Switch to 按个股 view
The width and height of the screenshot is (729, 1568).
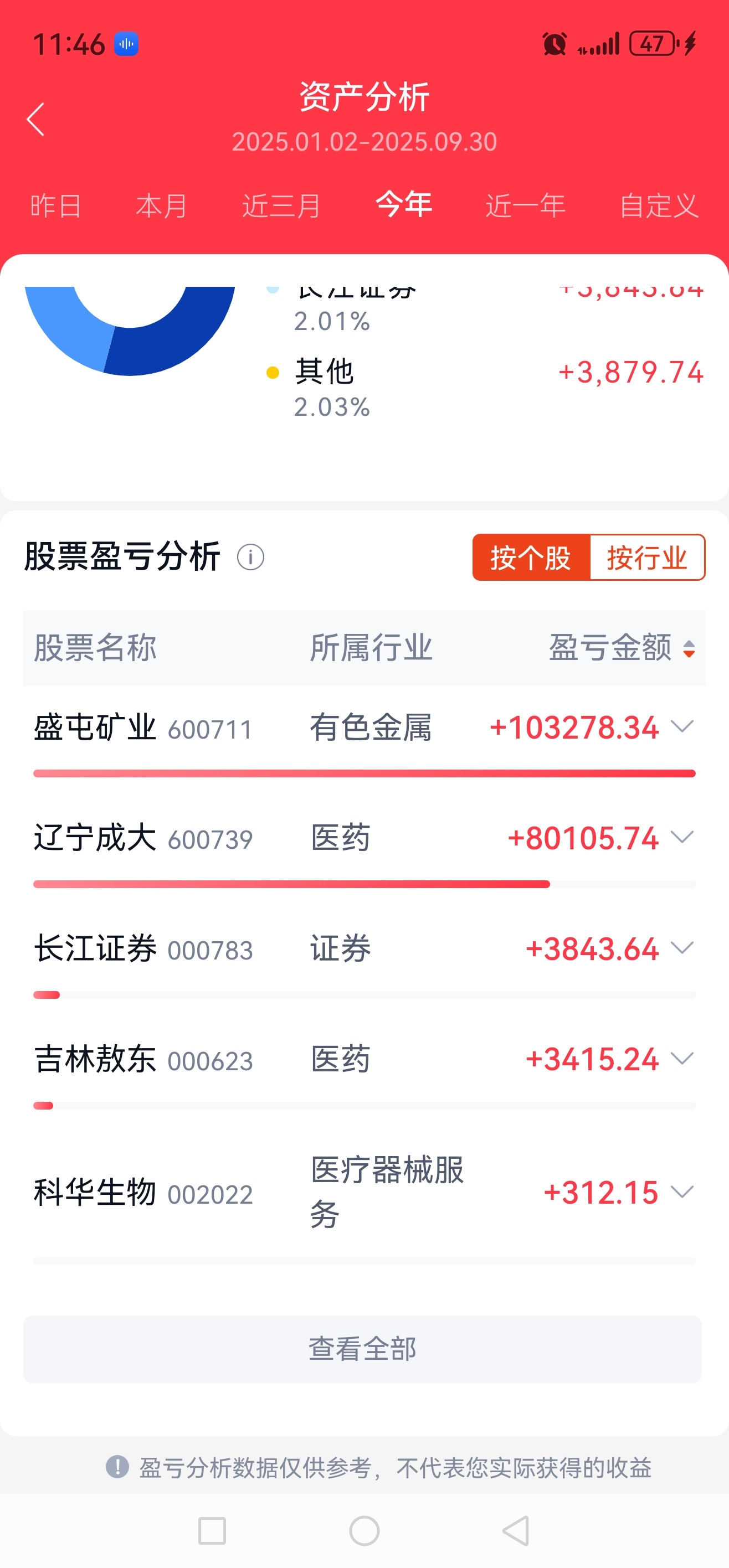[531, 558]
